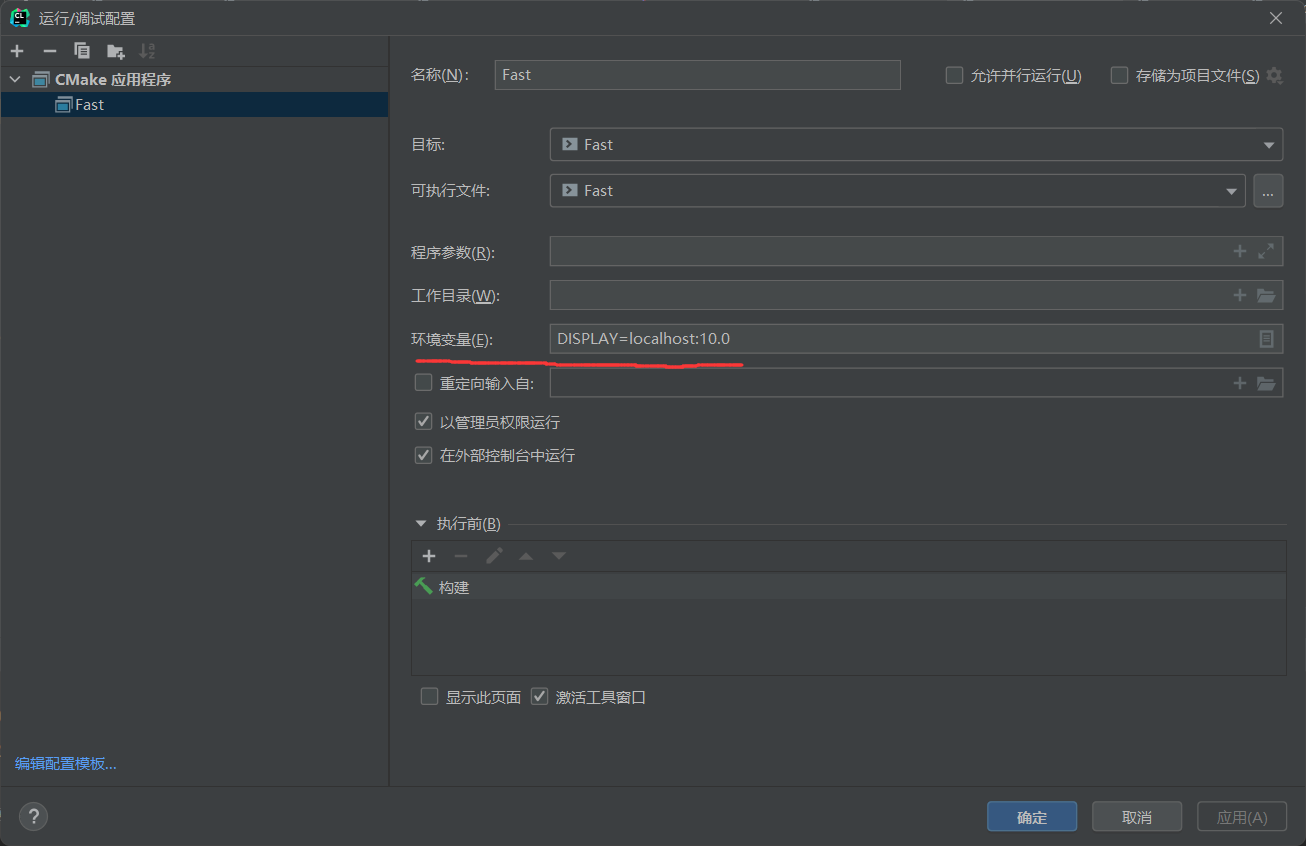Enable 允许并行运行 option
Screen dimensions: 1306x846
[953, 75]
